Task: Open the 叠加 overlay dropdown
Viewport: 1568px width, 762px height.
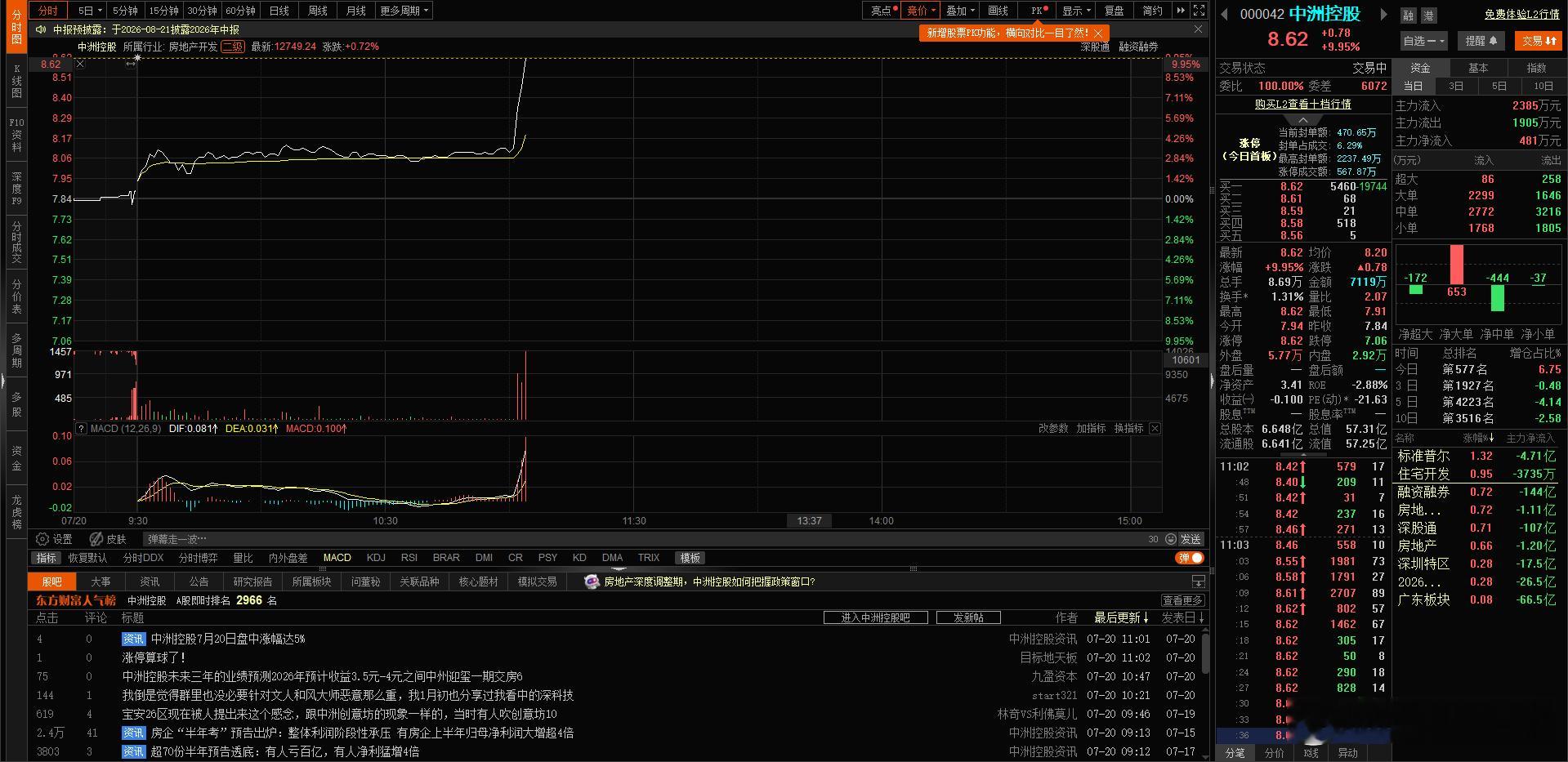Action: (x=960, y=11)
